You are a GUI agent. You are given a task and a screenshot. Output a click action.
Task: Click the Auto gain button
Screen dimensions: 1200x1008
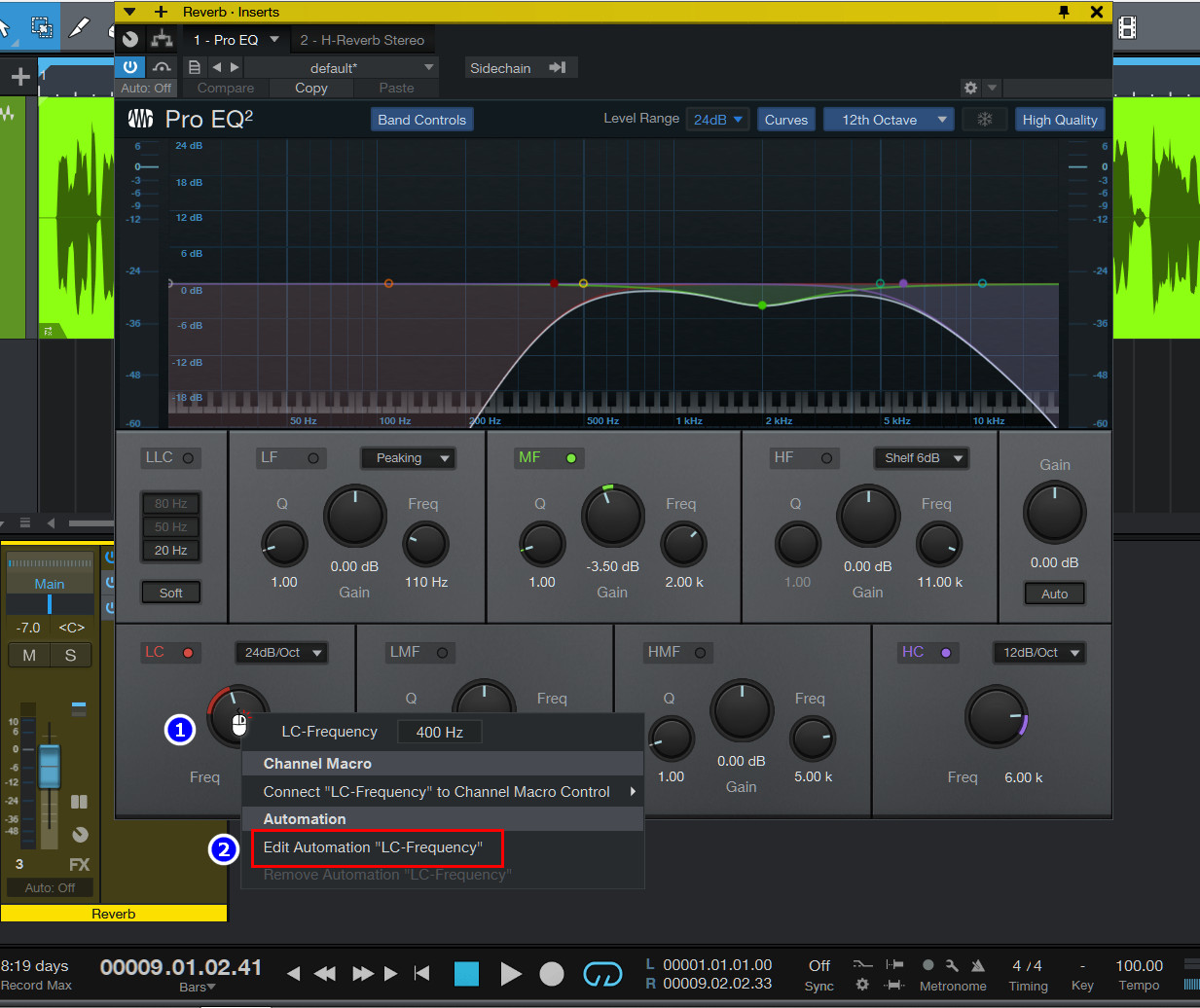pos(1054,594)
